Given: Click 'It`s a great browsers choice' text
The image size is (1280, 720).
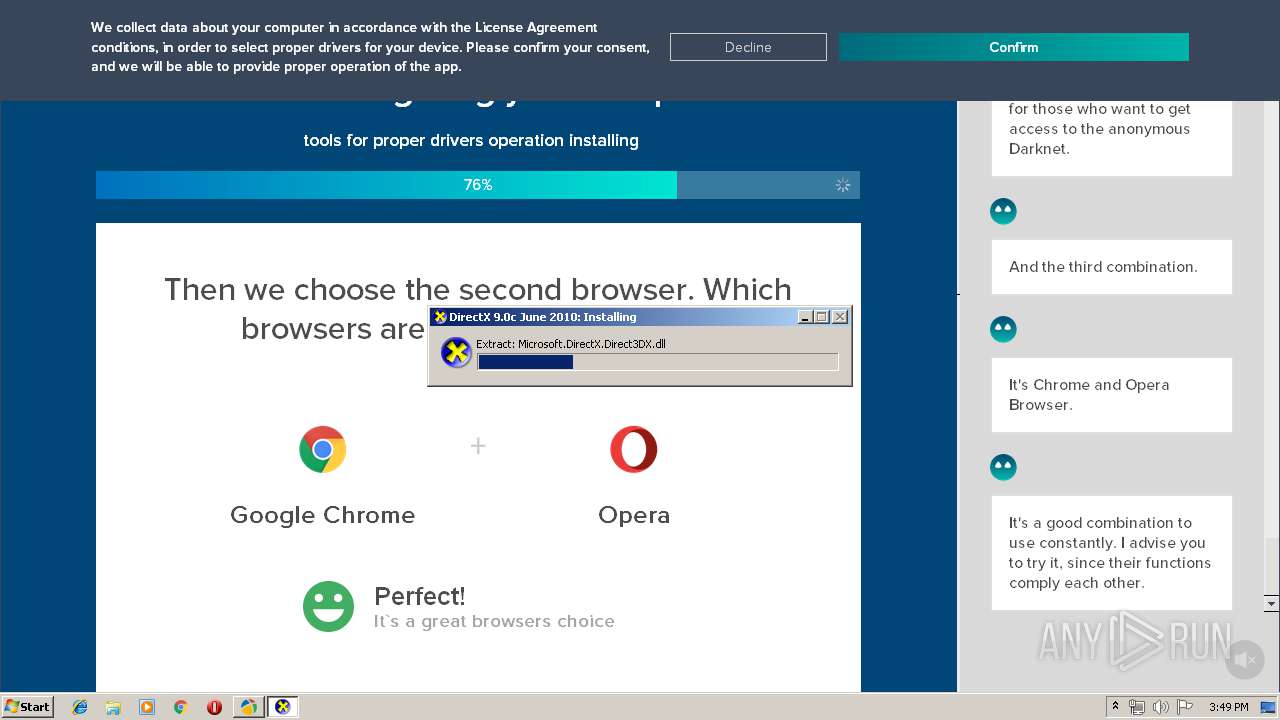Looking at the screenshot, I should coord(494,621).
